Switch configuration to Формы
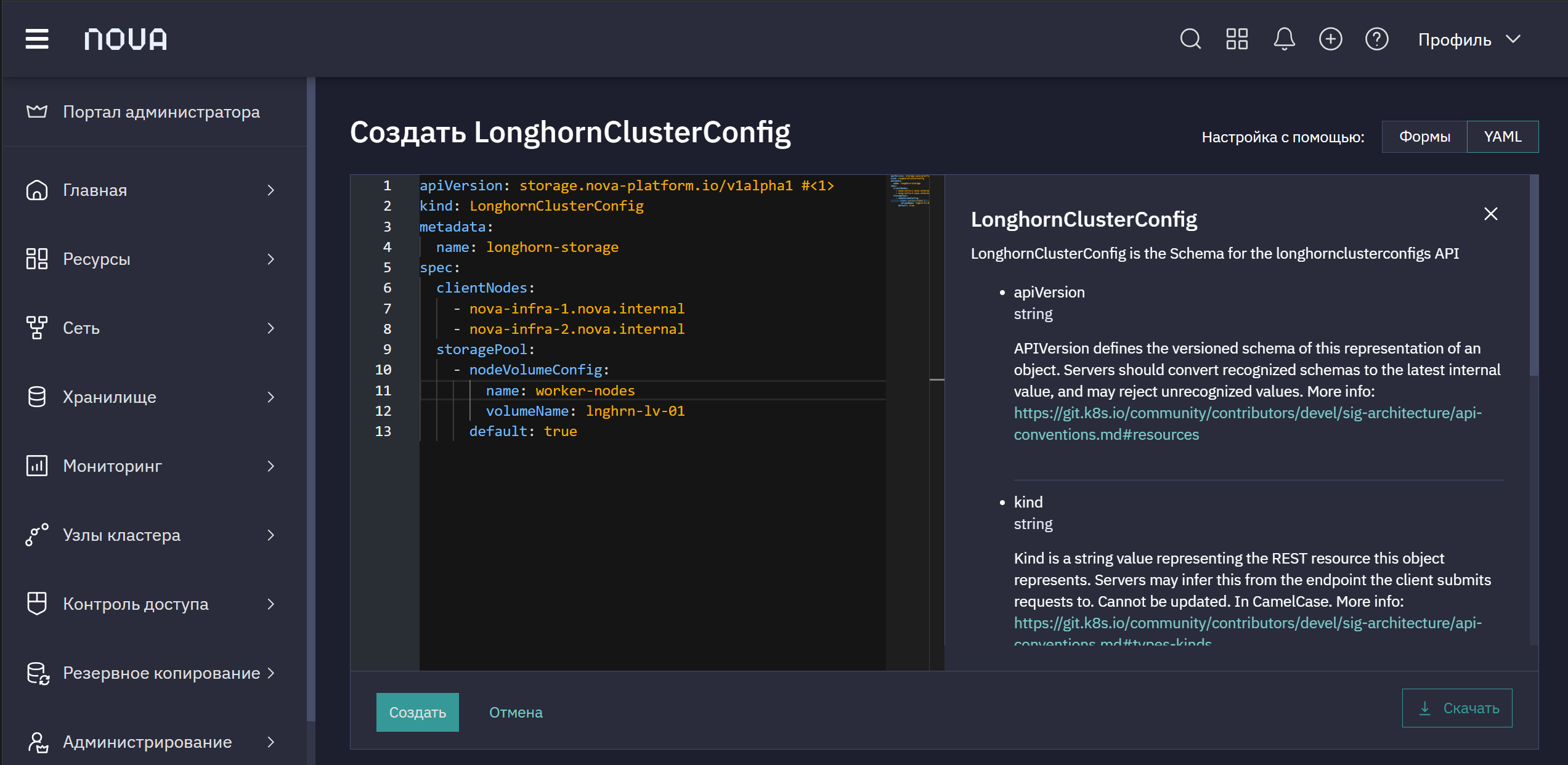This screenshot has width=1568, height=765. pyautogui.click(x=1424, y=137)
